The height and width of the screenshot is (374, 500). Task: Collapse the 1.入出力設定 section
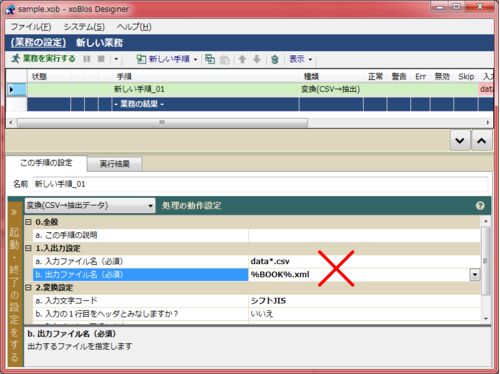tap(28, 248)
